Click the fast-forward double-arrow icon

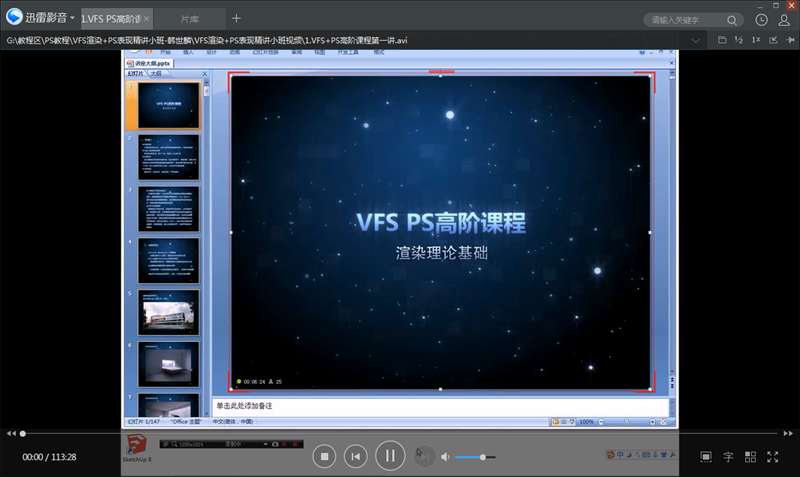coord(788,433)
